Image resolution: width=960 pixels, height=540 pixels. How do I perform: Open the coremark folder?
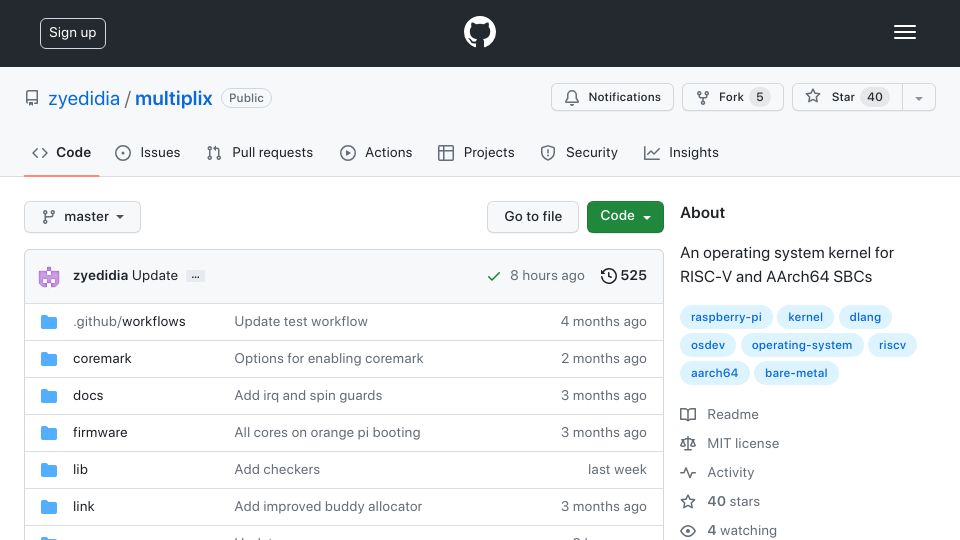coord(102,358)
